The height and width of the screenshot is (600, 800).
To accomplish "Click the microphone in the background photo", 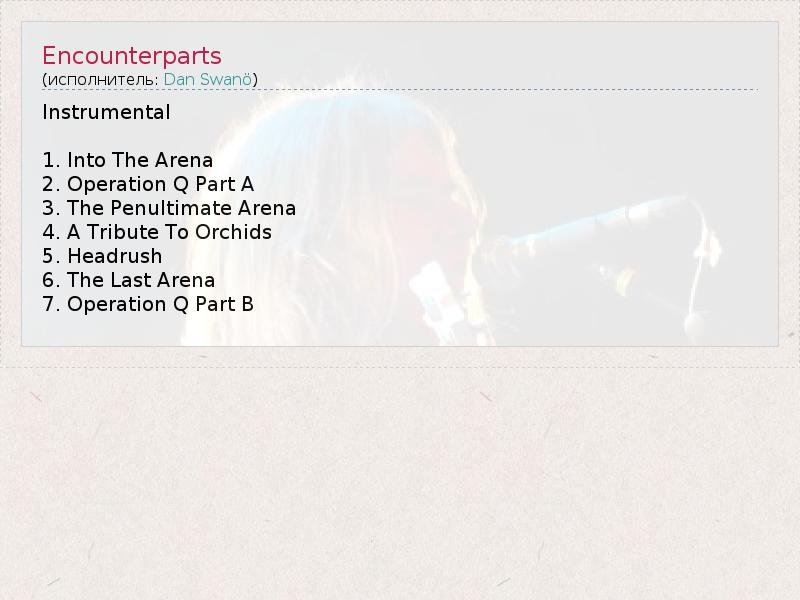I will (640, 215).
